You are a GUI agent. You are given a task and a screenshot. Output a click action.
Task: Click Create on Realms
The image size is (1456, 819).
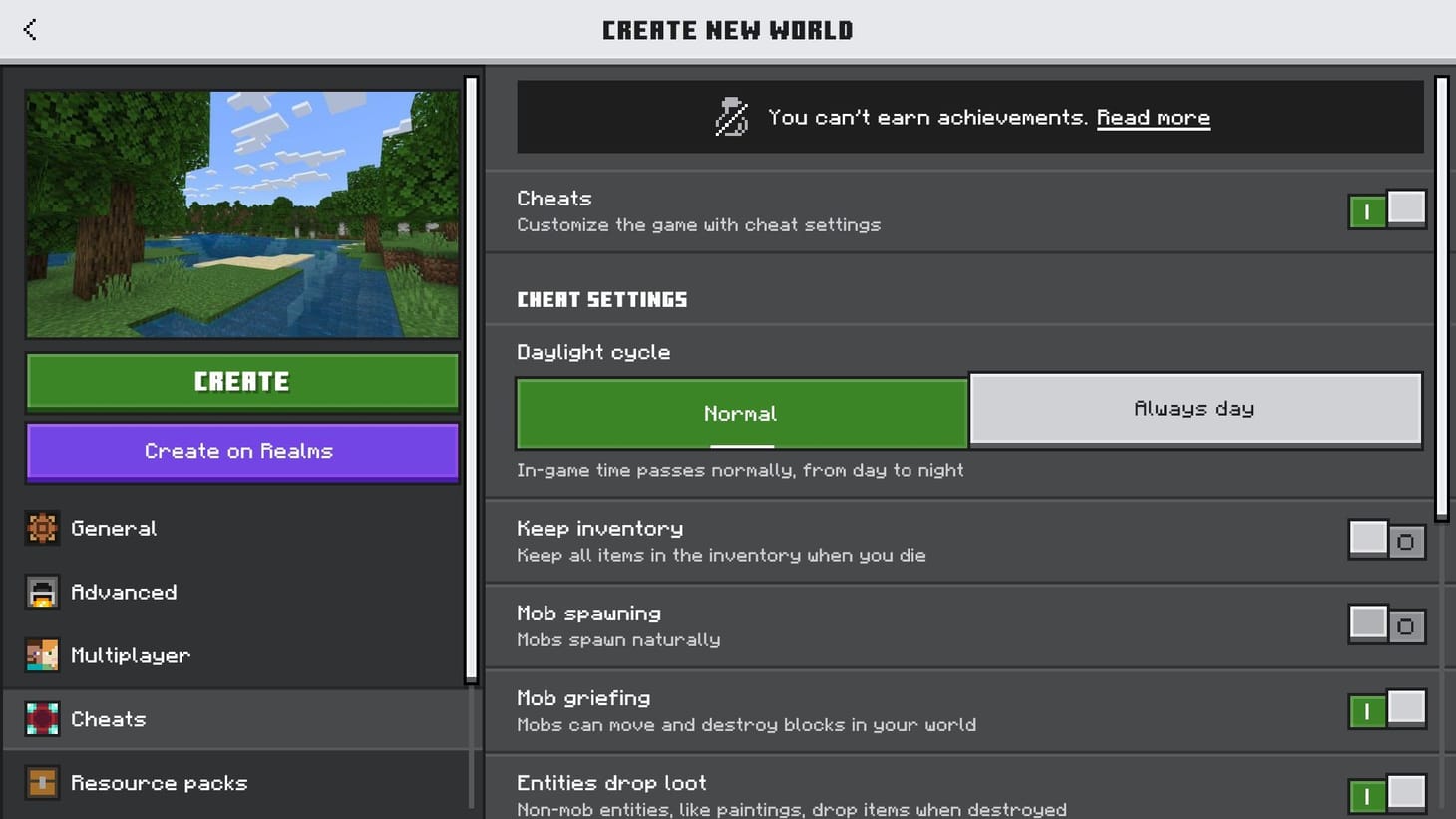241,451
